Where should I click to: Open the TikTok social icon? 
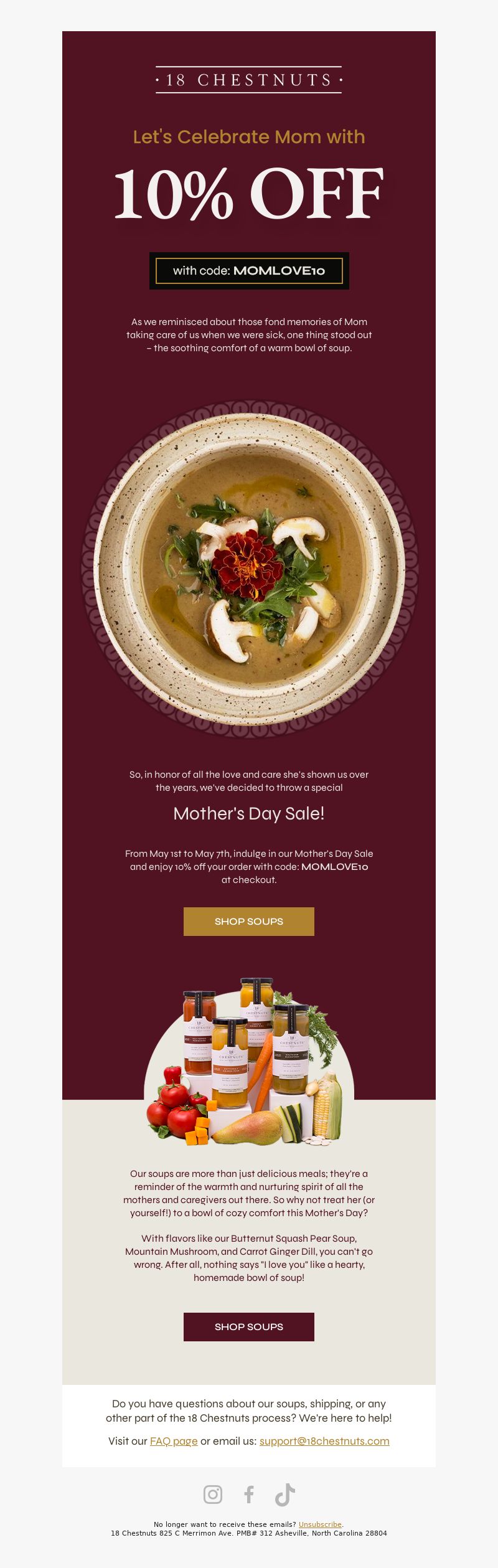(x=285, y=1494)
